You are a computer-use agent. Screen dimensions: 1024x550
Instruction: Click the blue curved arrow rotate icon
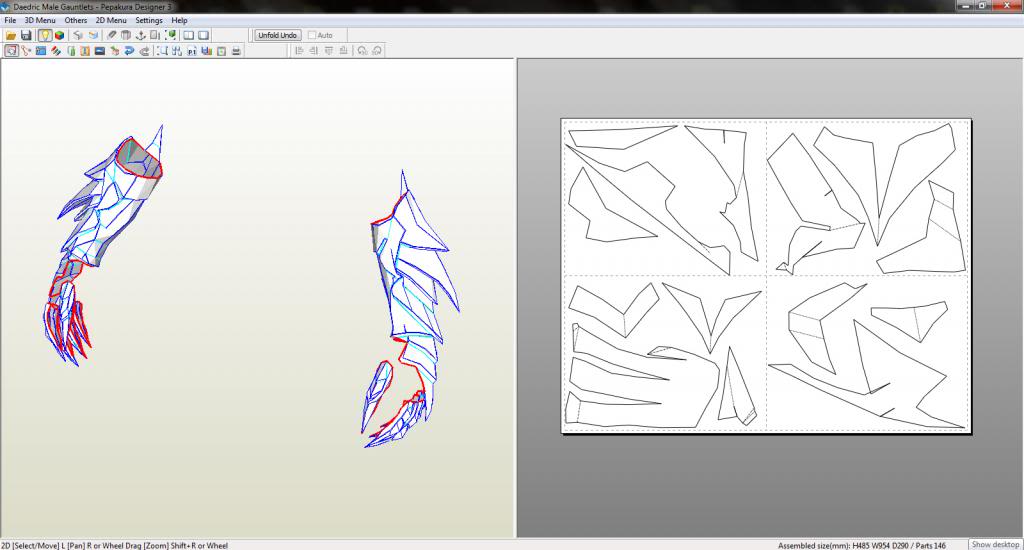[x=129, y=50]
